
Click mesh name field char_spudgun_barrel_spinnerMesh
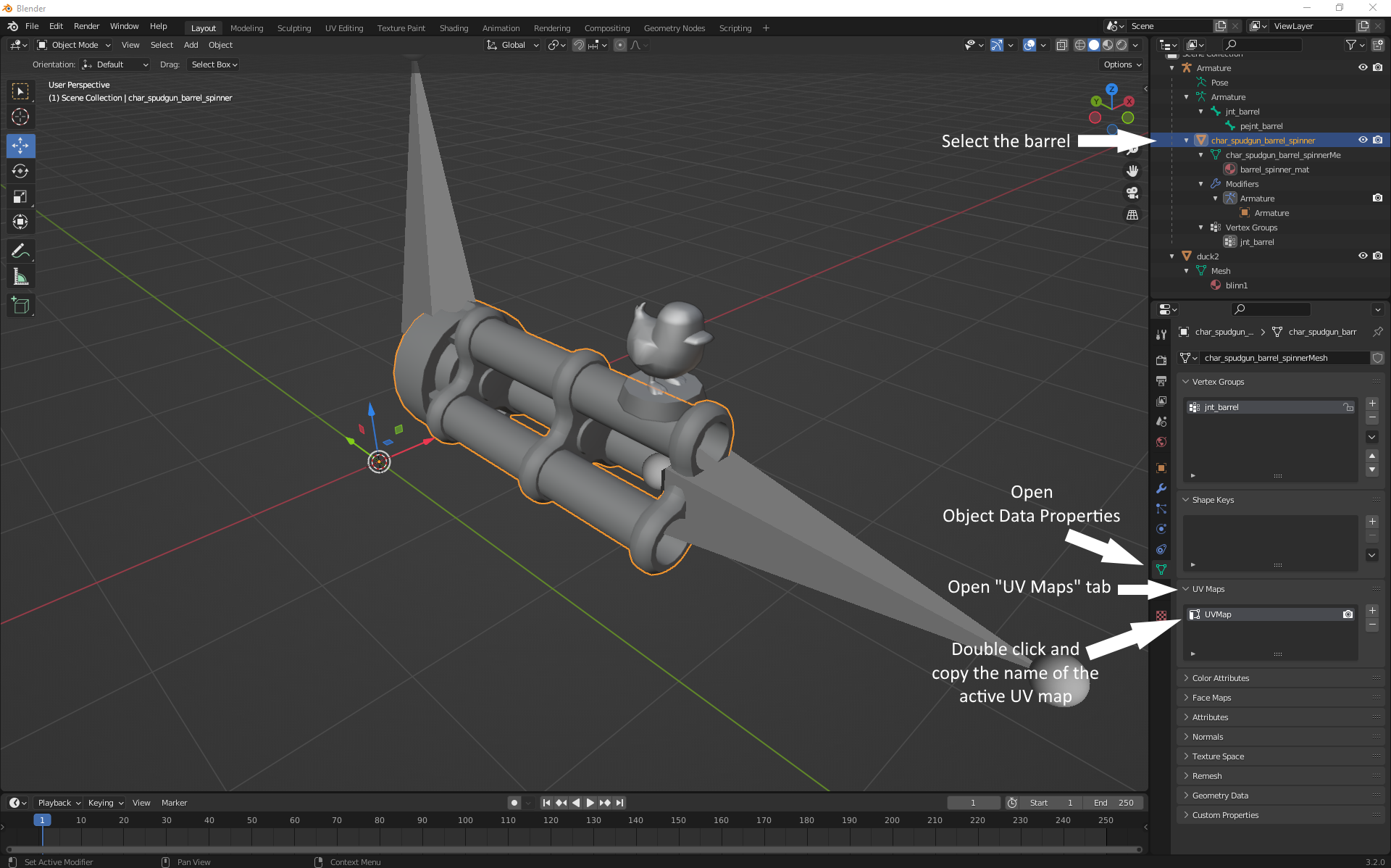1285,358
